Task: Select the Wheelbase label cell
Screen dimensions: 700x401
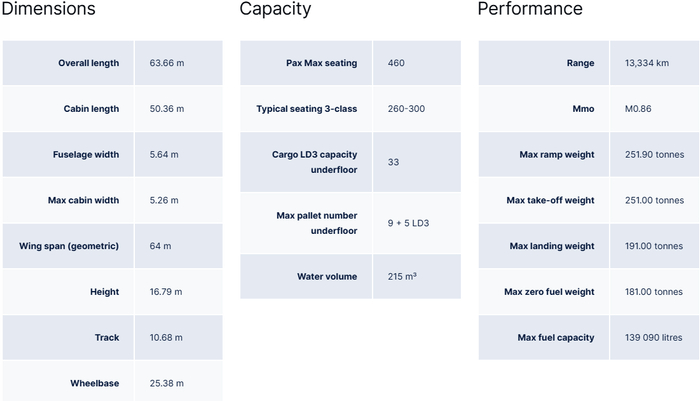Action: click(94, 383)
